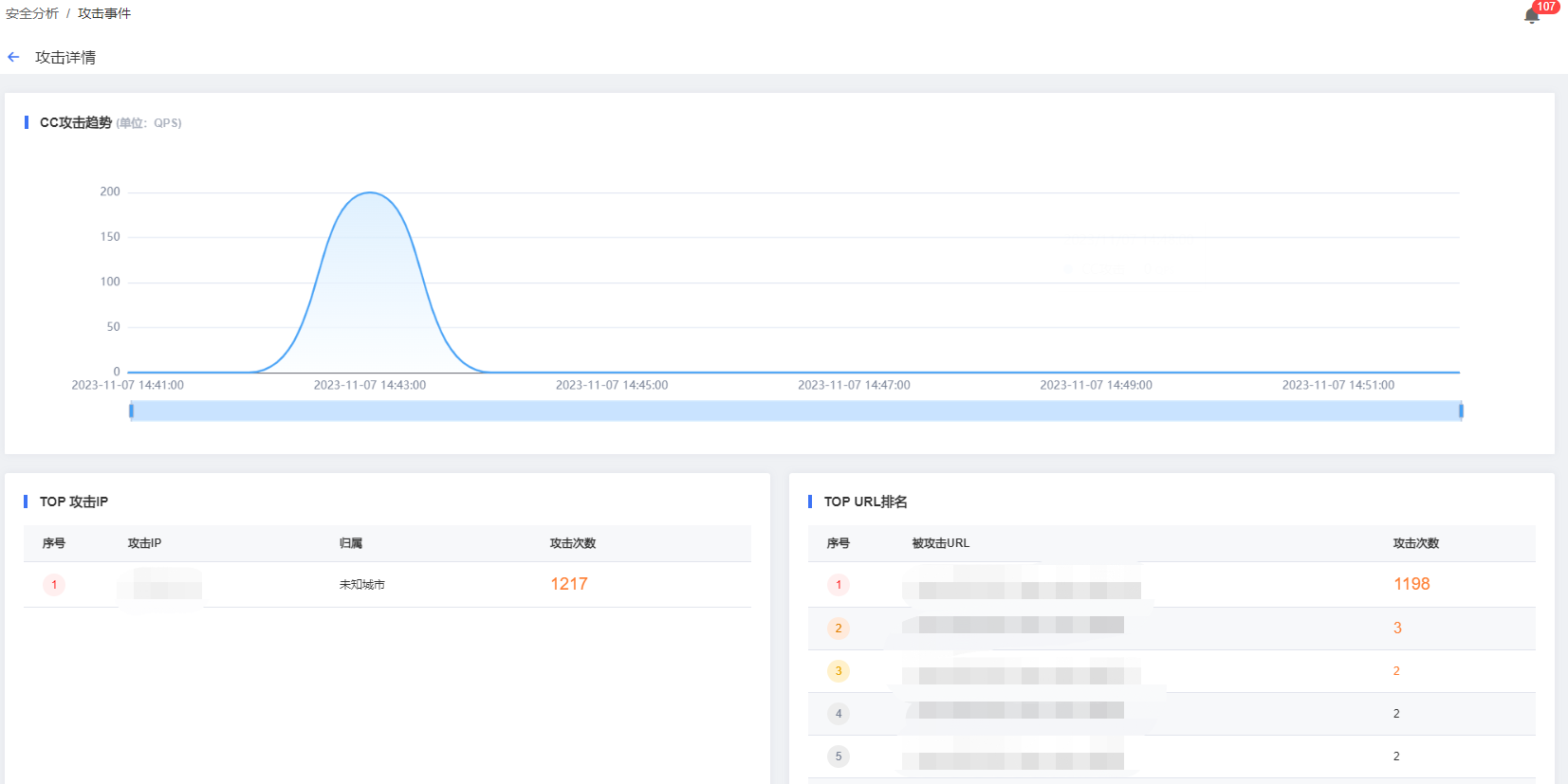1568x784 pixels.
Task: Click the right handle of the time range slider
Action: [1461, 410]
